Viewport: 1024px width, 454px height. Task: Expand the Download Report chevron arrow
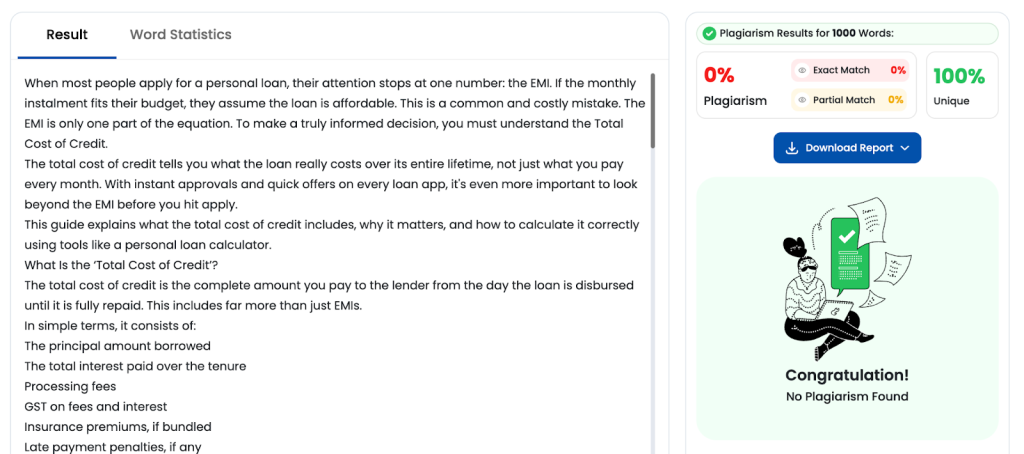(905, 148)
